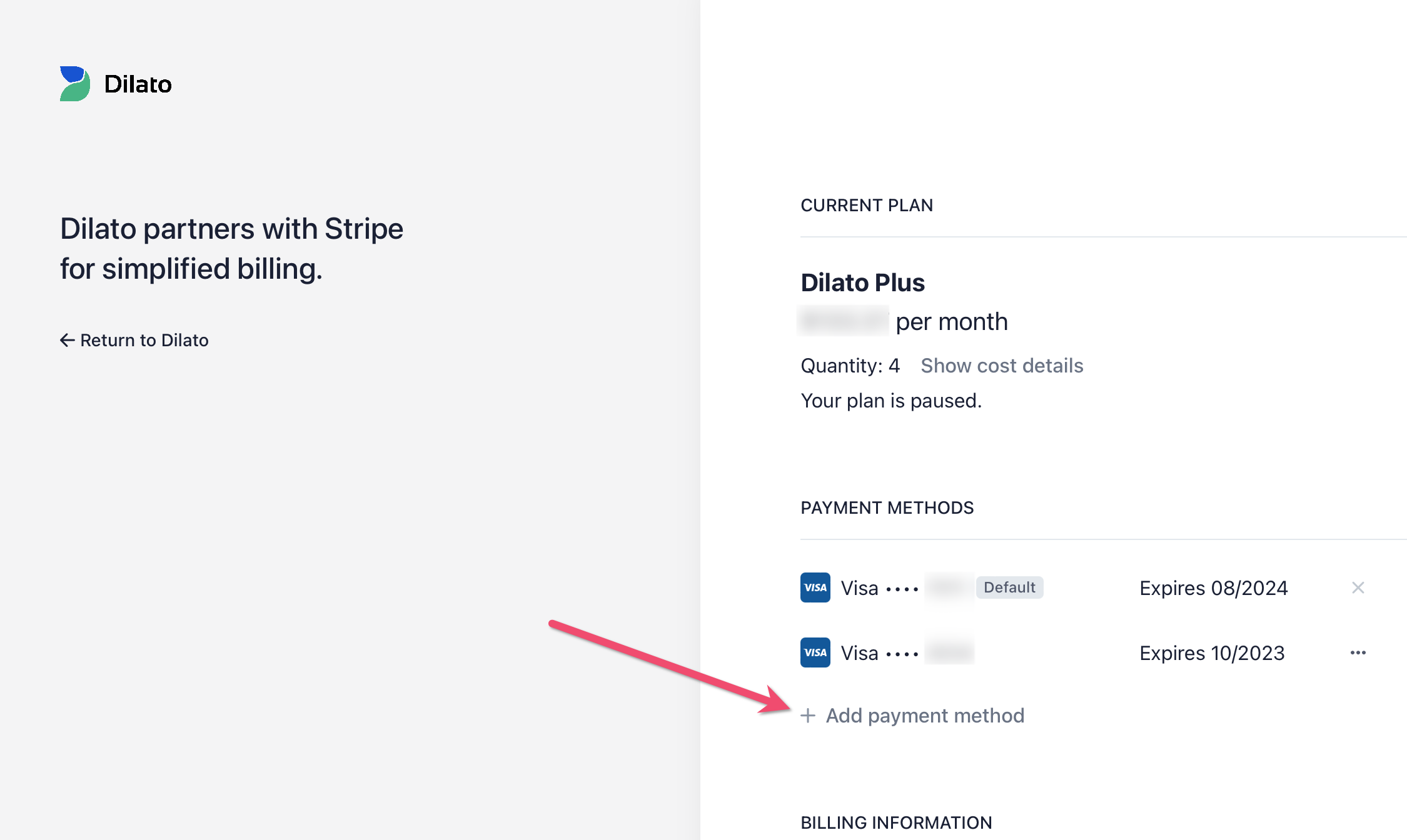Click the back arrow beside Return to Dilato
Screen dimensions: 1407x840
pos(66,340)
